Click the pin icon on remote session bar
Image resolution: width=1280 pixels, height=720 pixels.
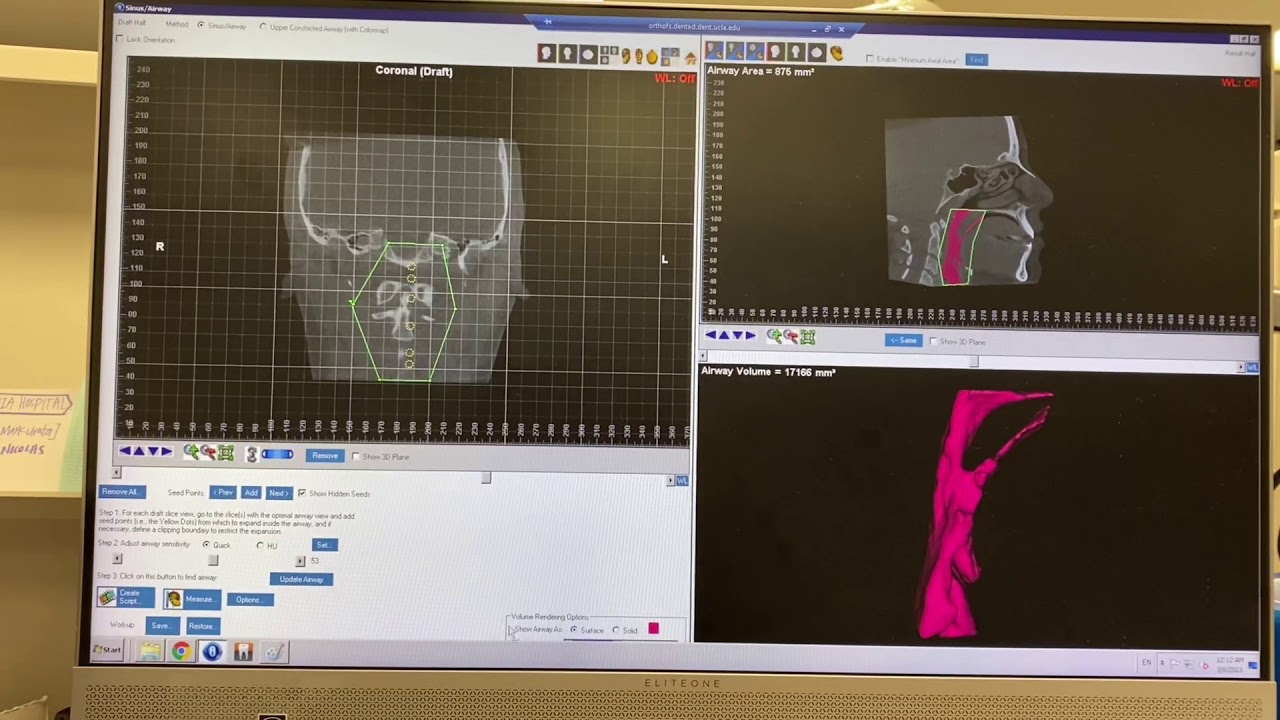548,21
